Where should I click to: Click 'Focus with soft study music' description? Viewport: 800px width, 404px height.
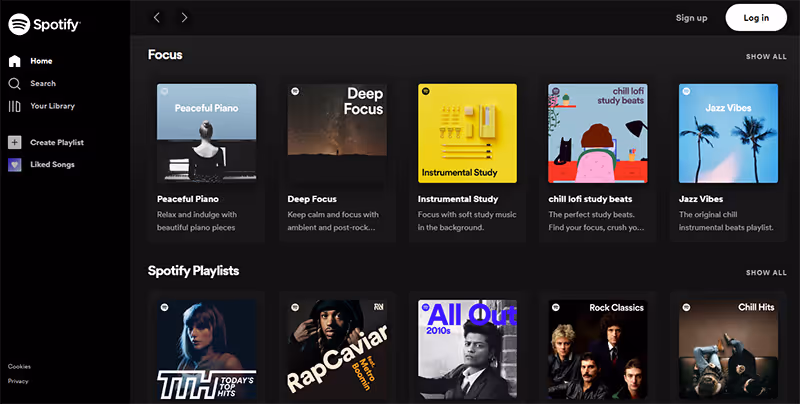click(467, 215)
